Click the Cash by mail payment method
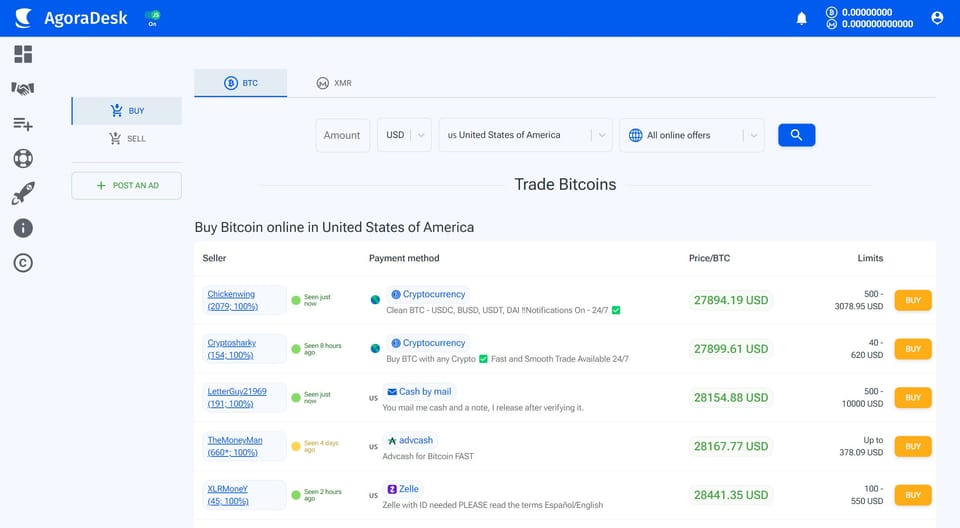This screenshot has width=960, height=528. coord(419,392)
